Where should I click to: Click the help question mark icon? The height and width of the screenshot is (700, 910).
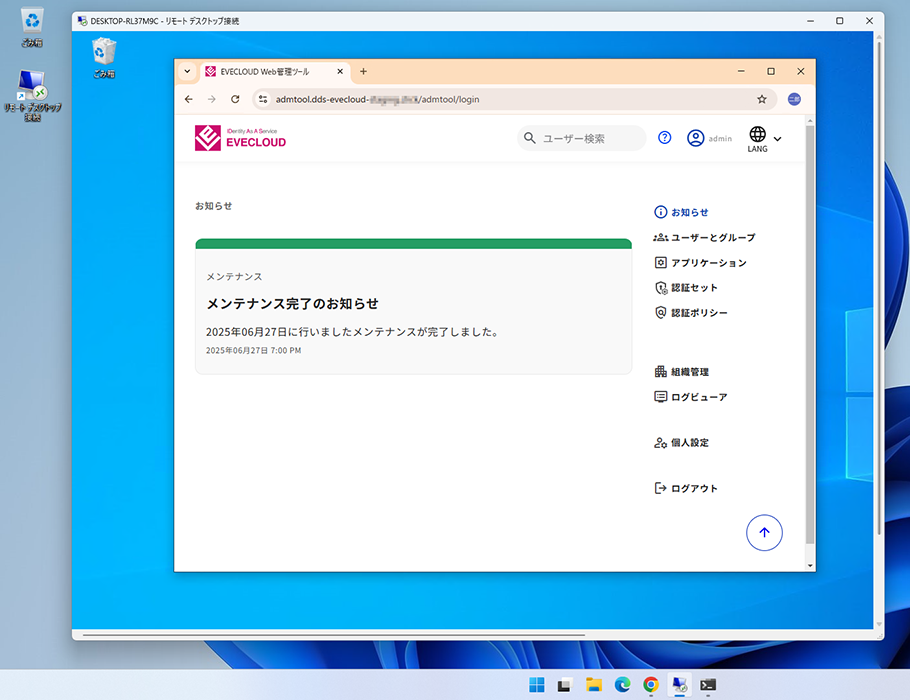(665, 138)
